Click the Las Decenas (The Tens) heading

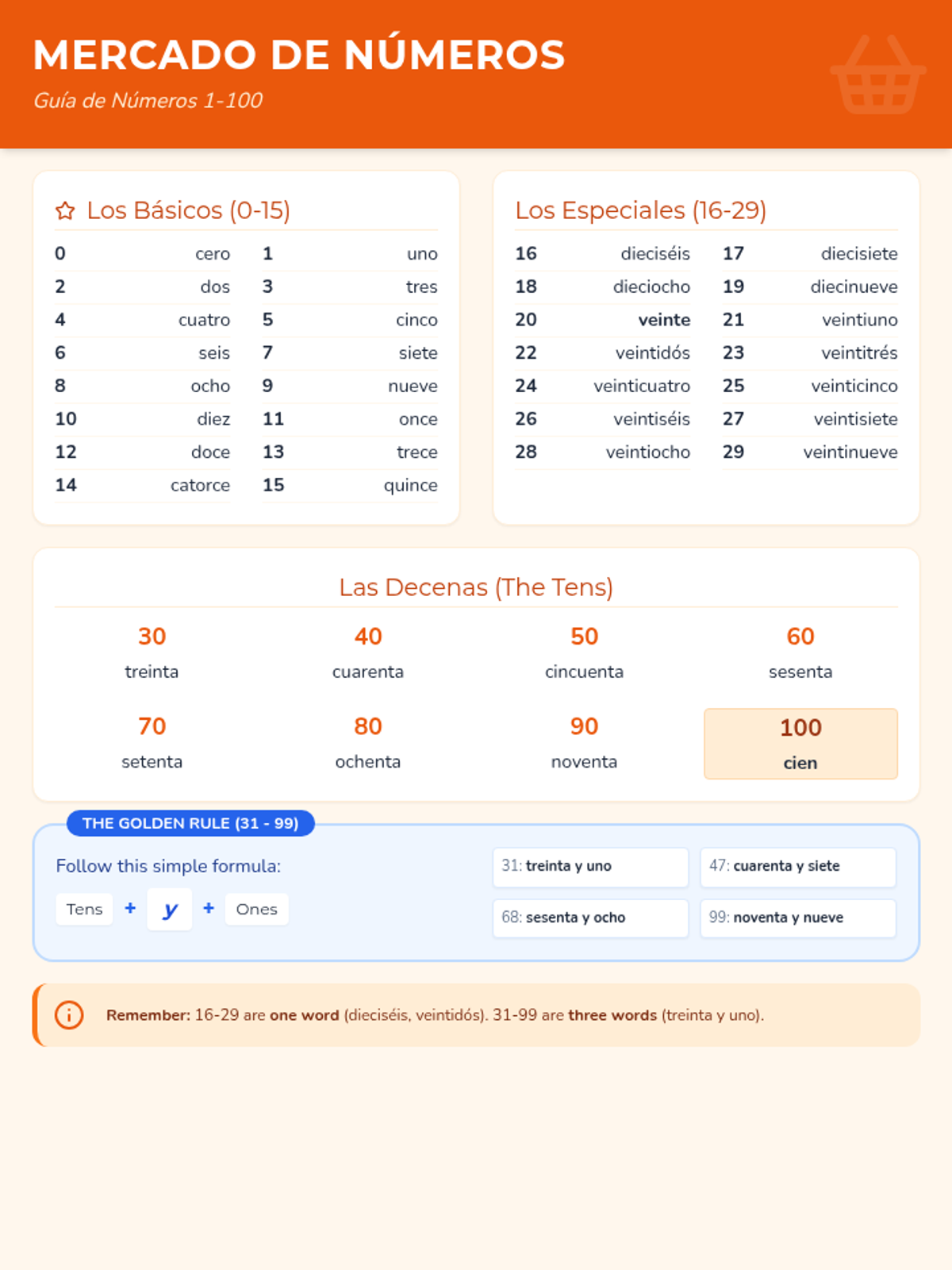click(x=476, y=587)
